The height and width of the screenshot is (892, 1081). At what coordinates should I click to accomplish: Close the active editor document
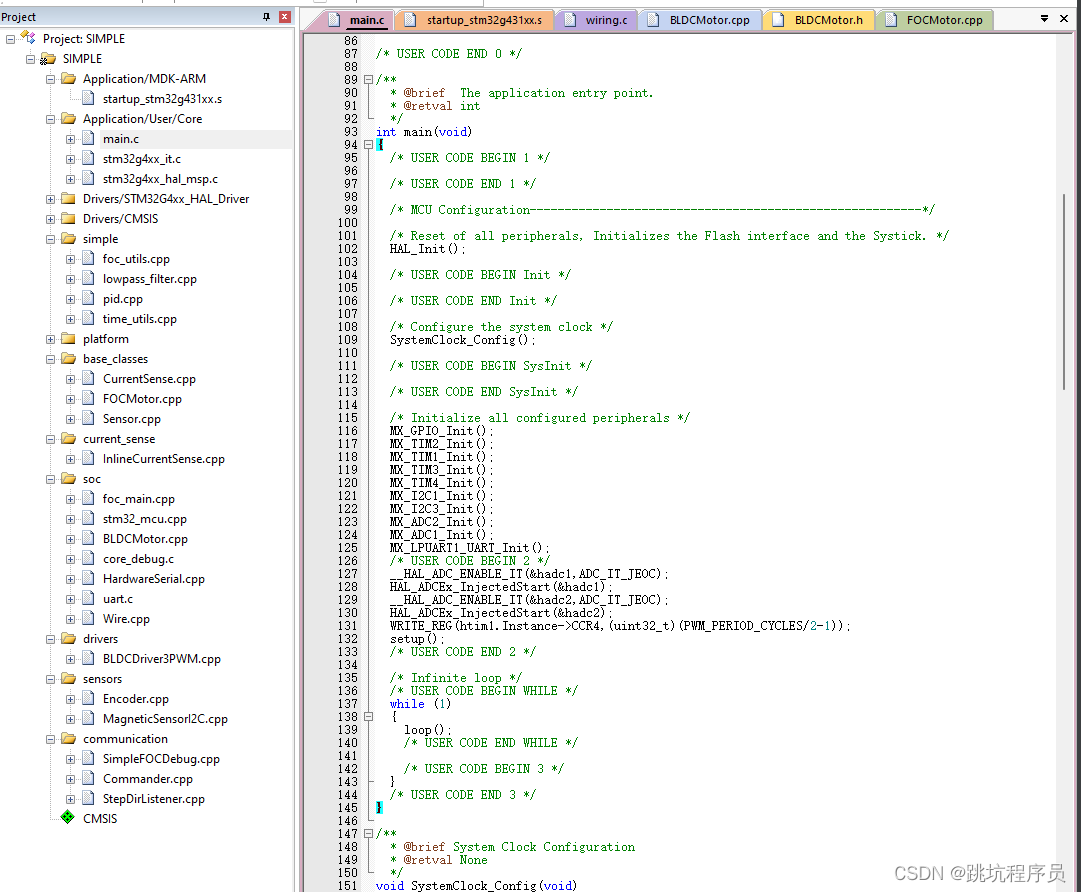(1063, 19)
